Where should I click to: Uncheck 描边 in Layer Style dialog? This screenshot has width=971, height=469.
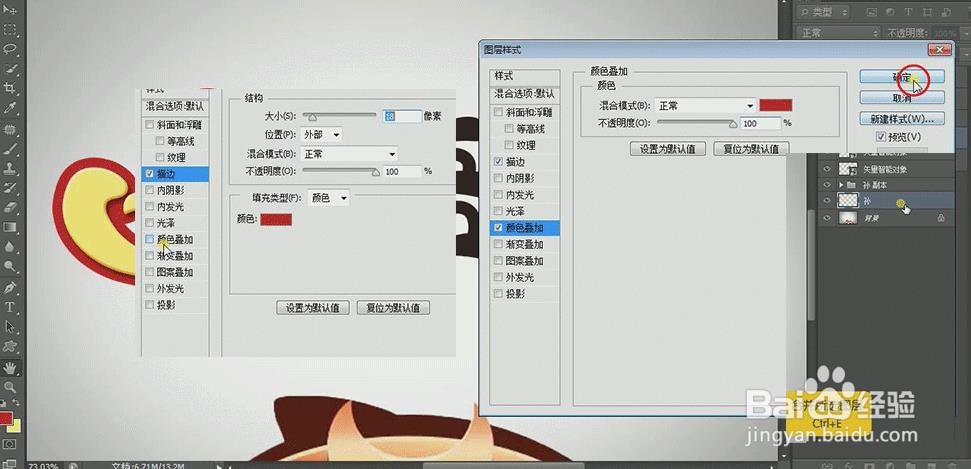pos(499,162)
